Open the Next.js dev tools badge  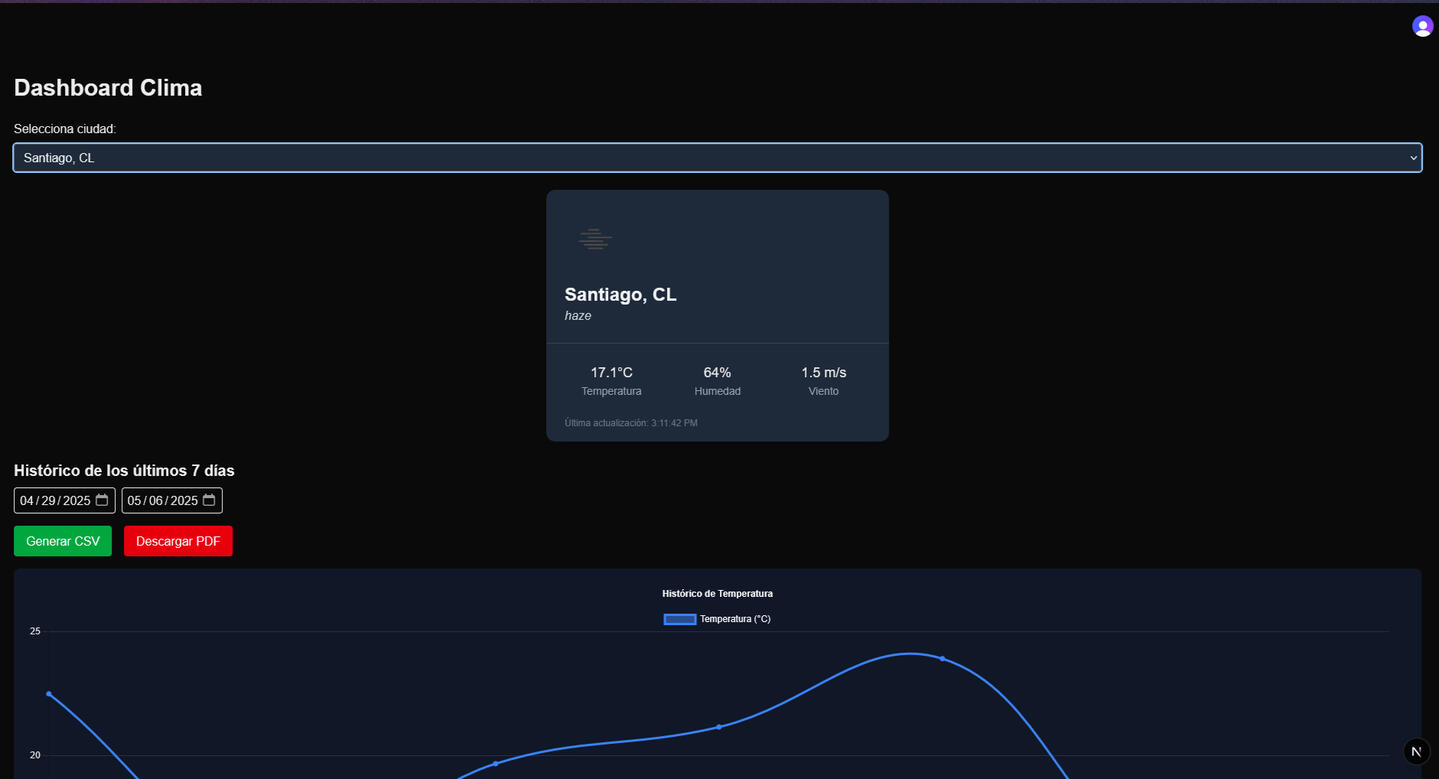click(x=1416, y=752)
